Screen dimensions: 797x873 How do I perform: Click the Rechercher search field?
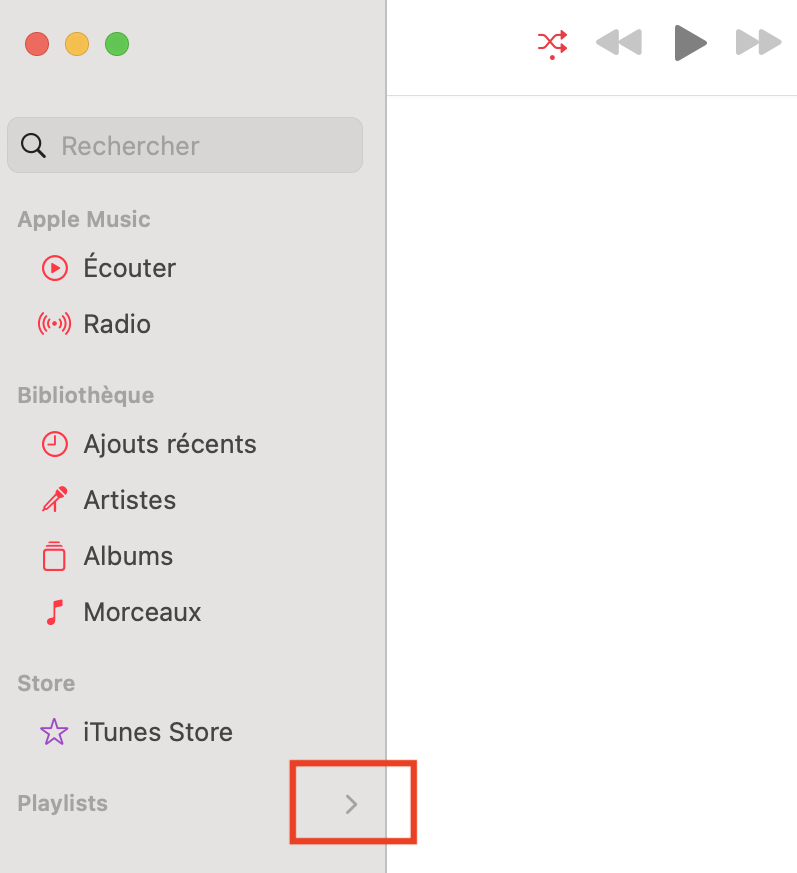click(x=185, y=145)
